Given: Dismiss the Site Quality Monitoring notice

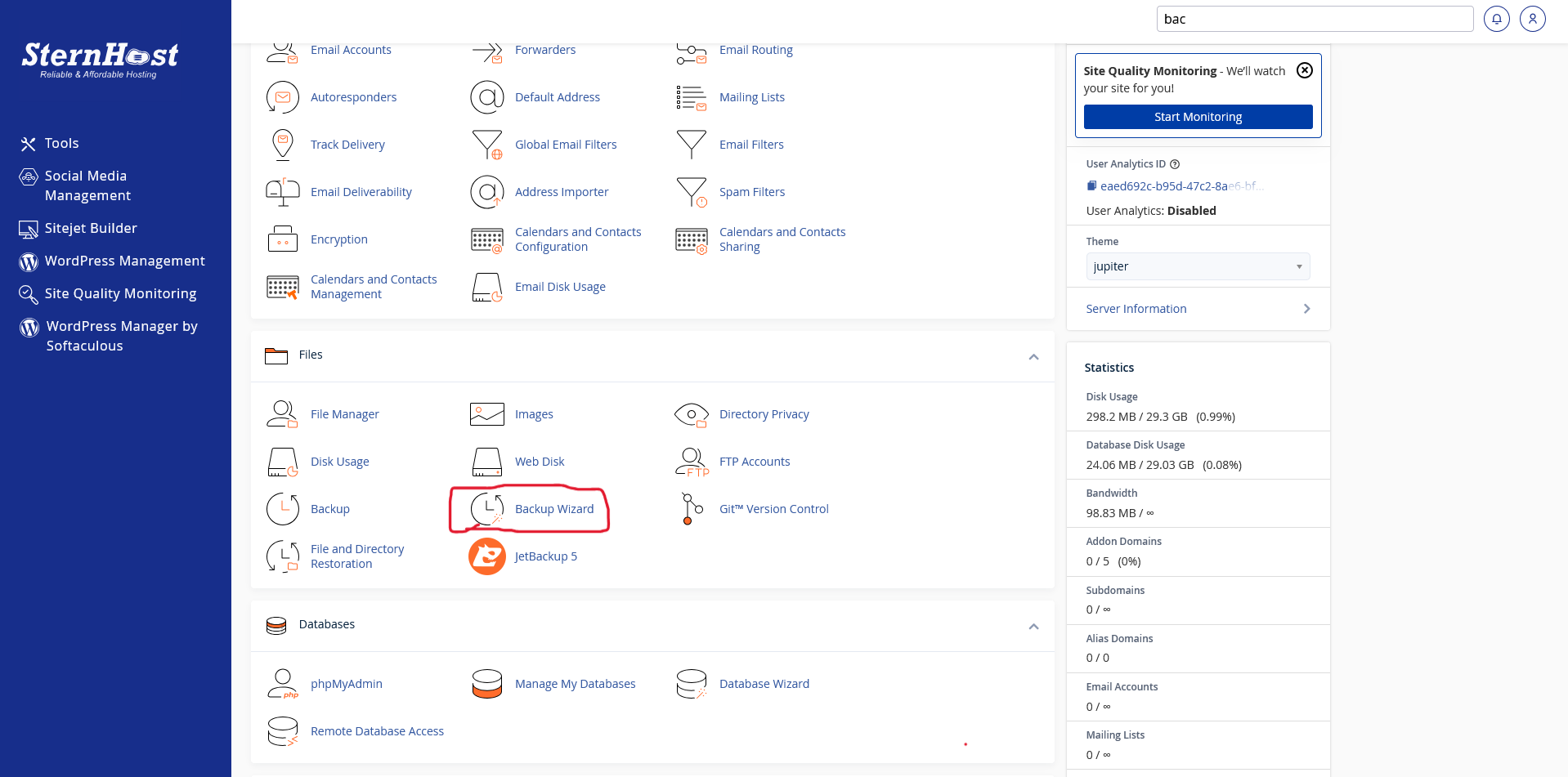Looking at the screenshot, I should (x=1305, y=70).
